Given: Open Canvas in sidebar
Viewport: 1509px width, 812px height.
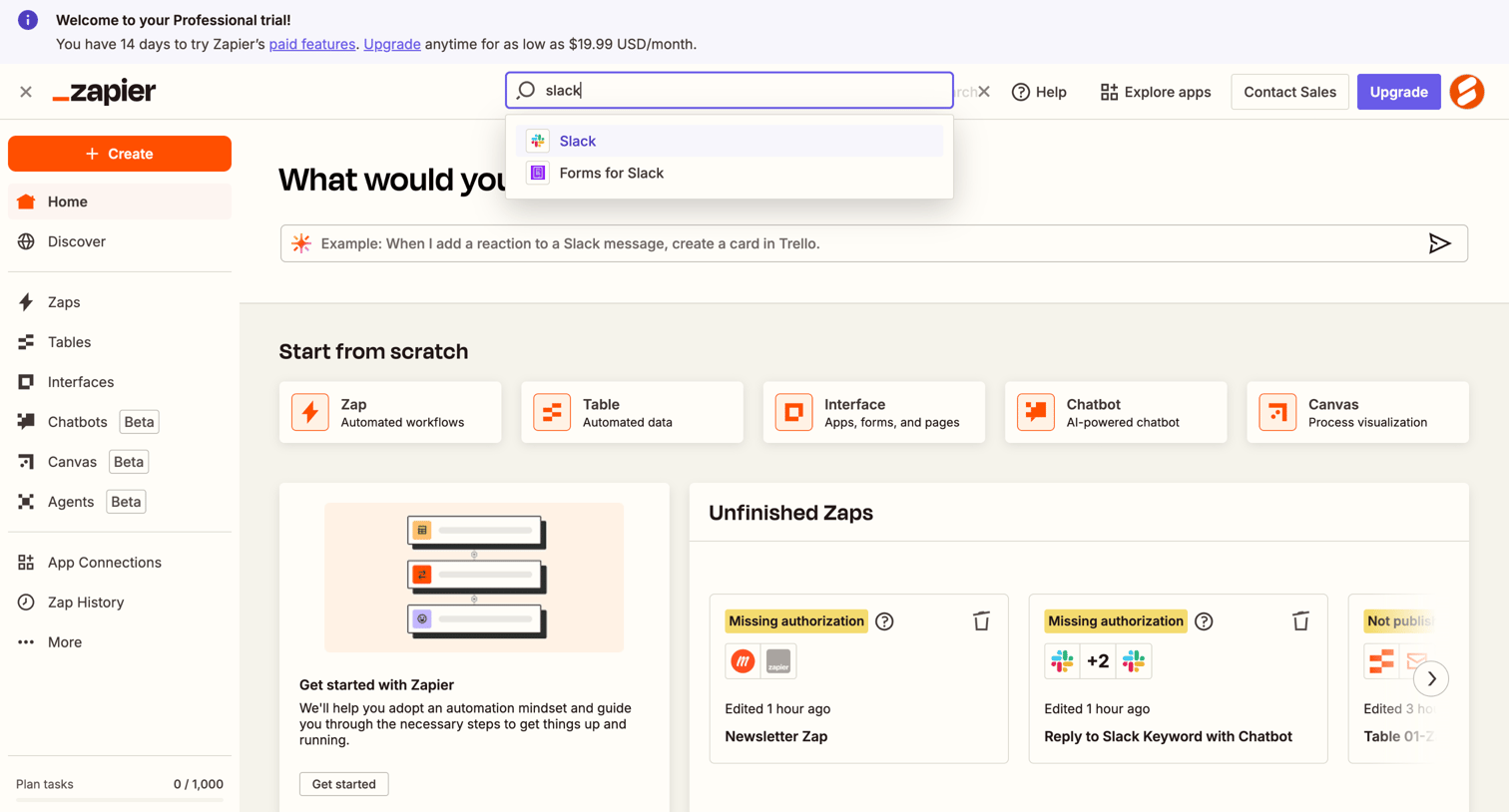Looking at the screenshot, I should (120, 462).
